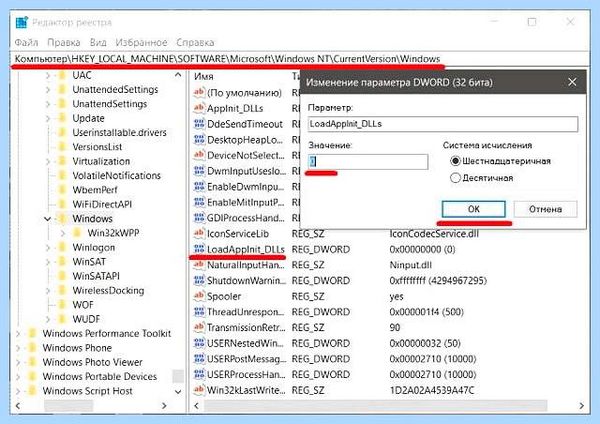Click the ShutdownWarnin... DWORD icon
Image resolution: width=600 pixels, height=424 pixels.
[199, 280]
